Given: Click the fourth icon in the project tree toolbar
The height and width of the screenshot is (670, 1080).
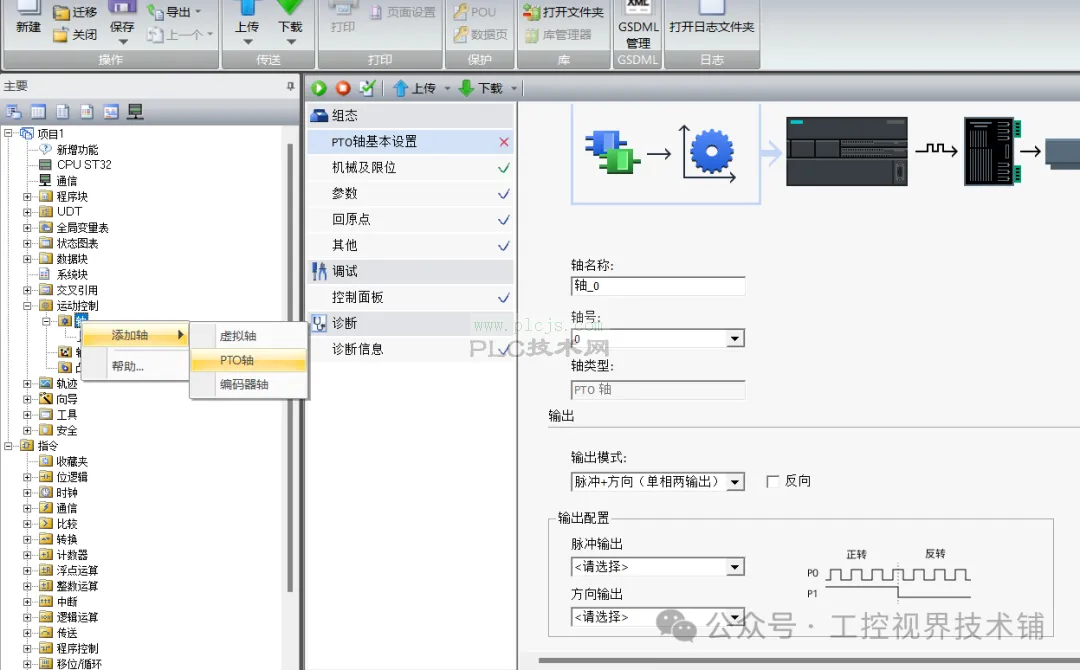Looking at the screenshot, I should click(x=87, y=112).
